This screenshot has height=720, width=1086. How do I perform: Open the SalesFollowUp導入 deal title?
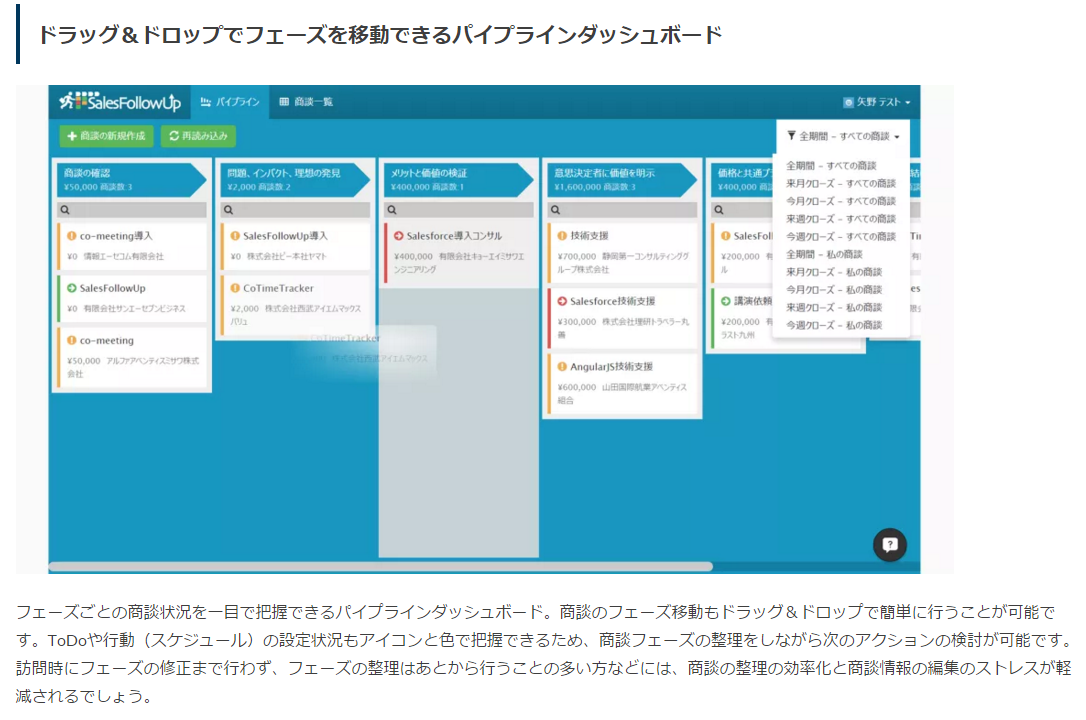[285, 236]
